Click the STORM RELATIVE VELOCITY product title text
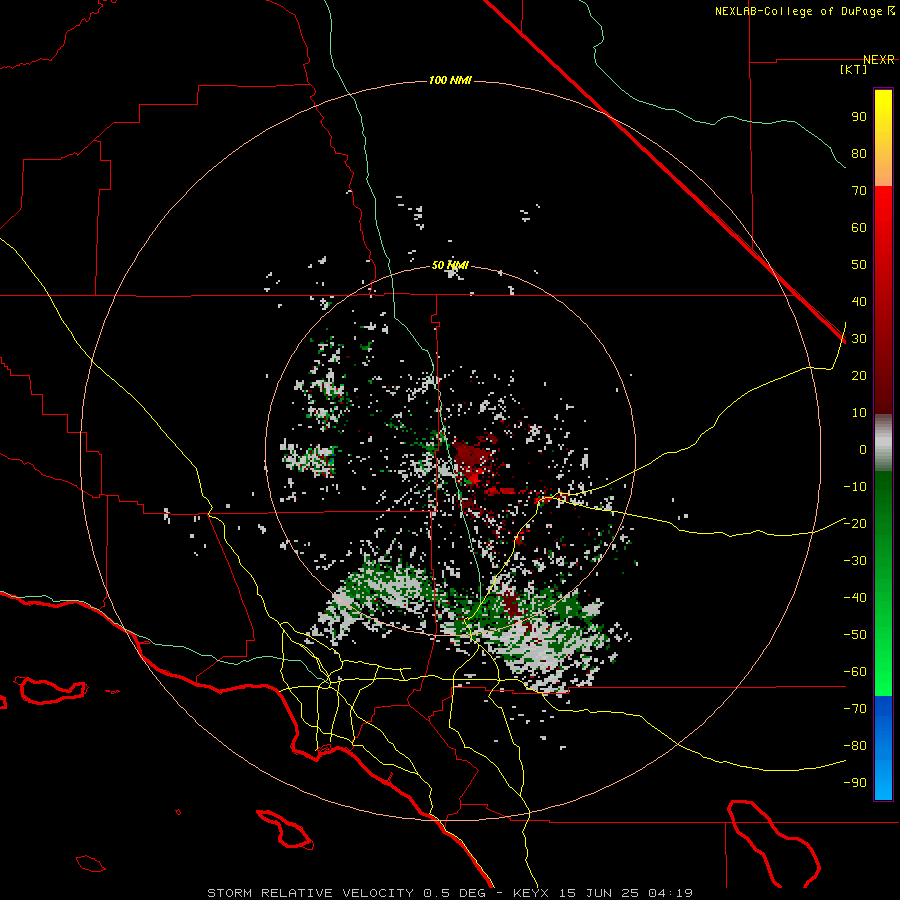 coord(310,893)
